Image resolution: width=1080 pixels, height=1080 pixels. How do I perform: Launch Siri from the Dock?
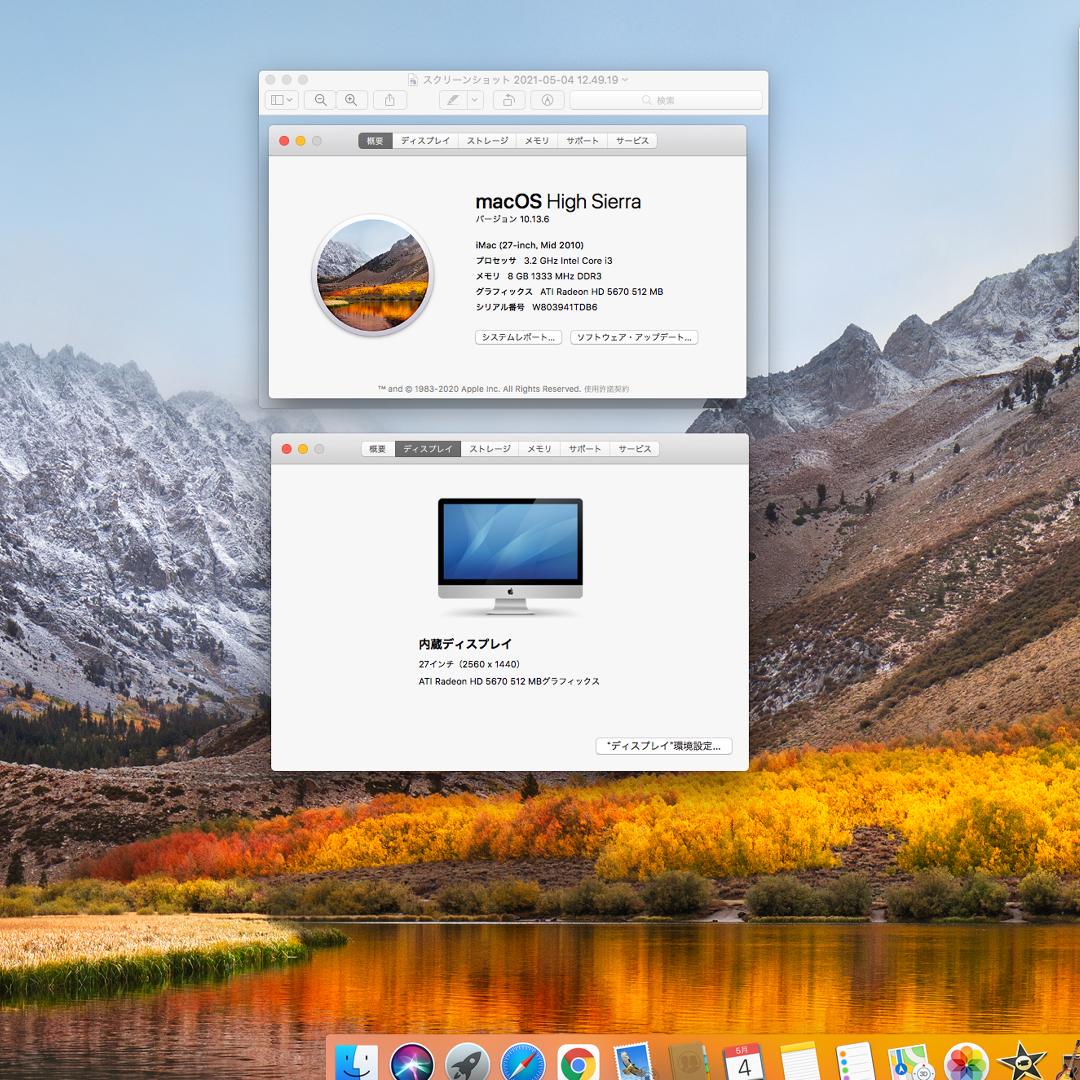coord(412,1063)
